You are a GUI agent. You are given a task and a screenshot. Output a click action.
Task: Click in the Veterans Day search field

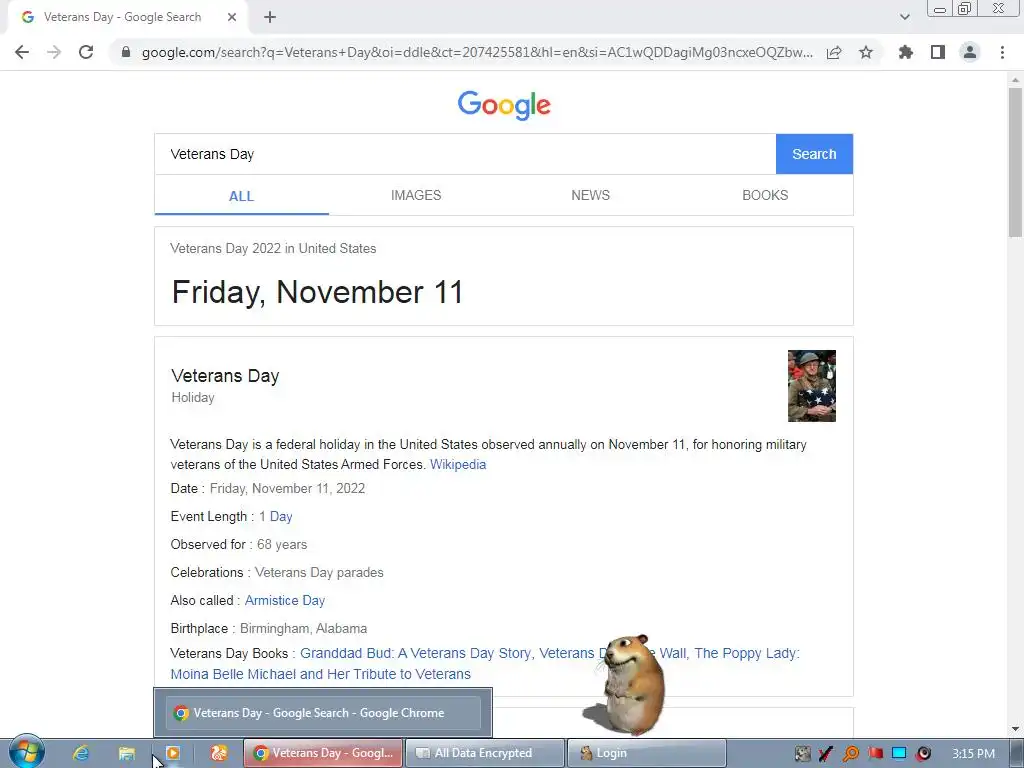click(x=465, y=154)
